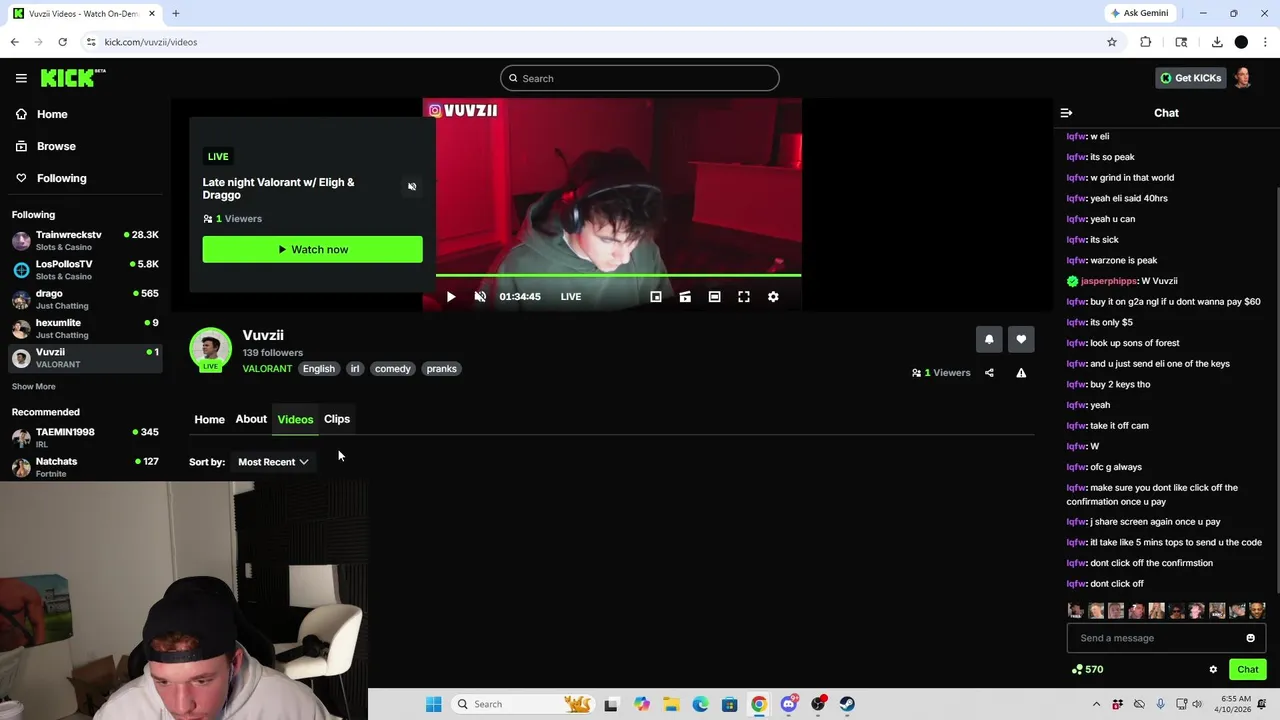The height and width of the screenshot is (720, 1280).
Task: Open Natchats recommended channel
Action: click(x=85, y=466)
